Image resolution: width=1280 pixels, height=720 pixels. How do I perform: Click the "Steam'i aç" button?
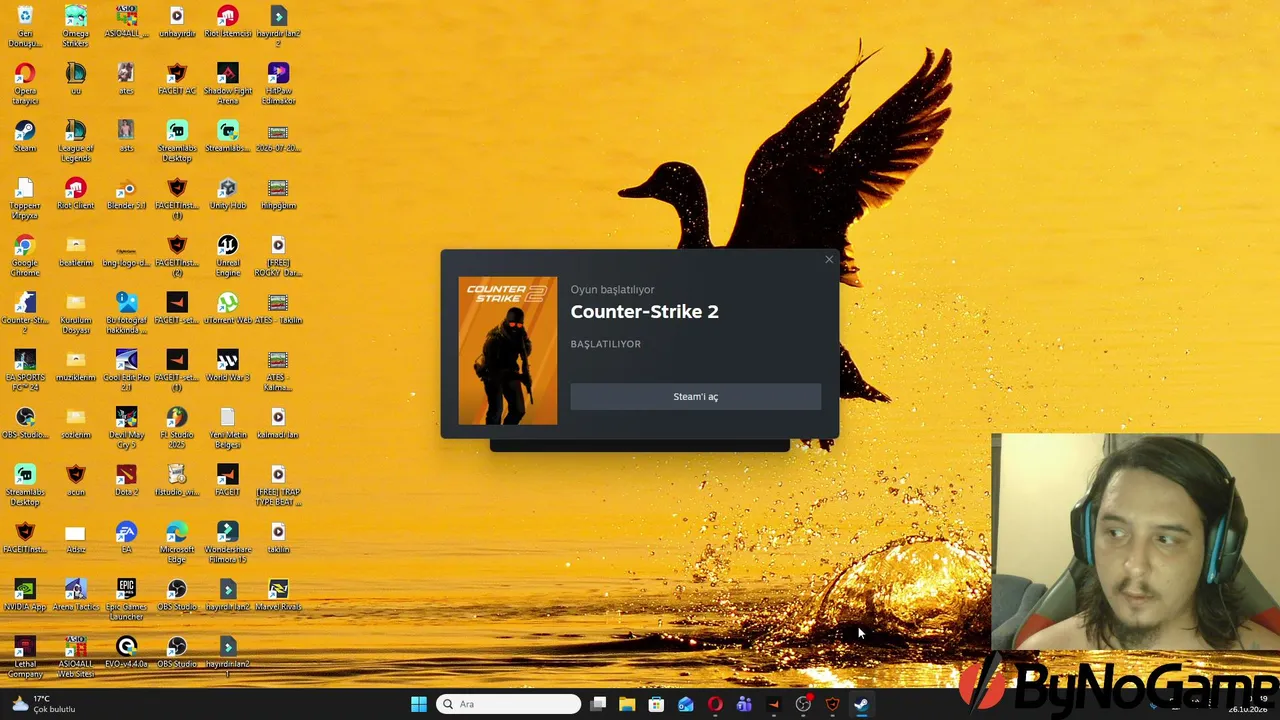695,397
